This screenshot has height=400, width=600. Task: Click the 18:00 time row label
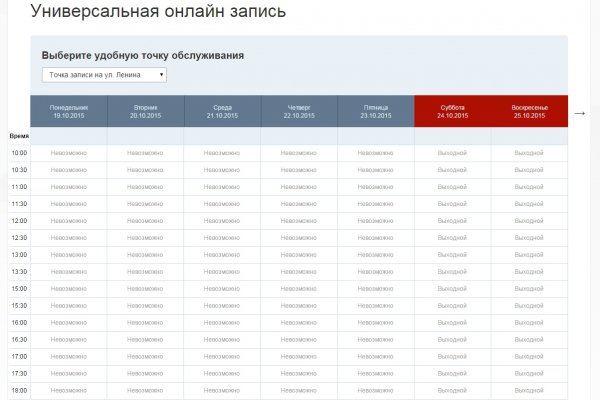click(19, 390)
